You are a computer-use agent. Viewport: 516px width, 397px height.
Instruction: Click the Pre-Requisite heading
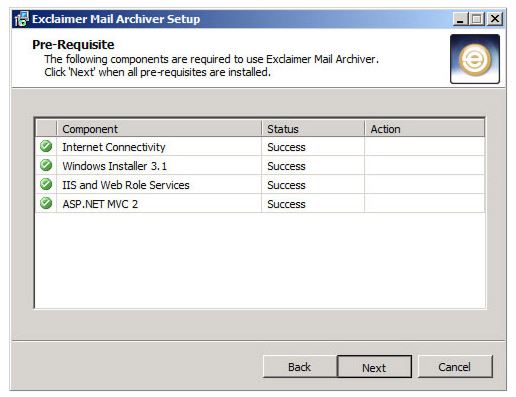coord(73,45)
